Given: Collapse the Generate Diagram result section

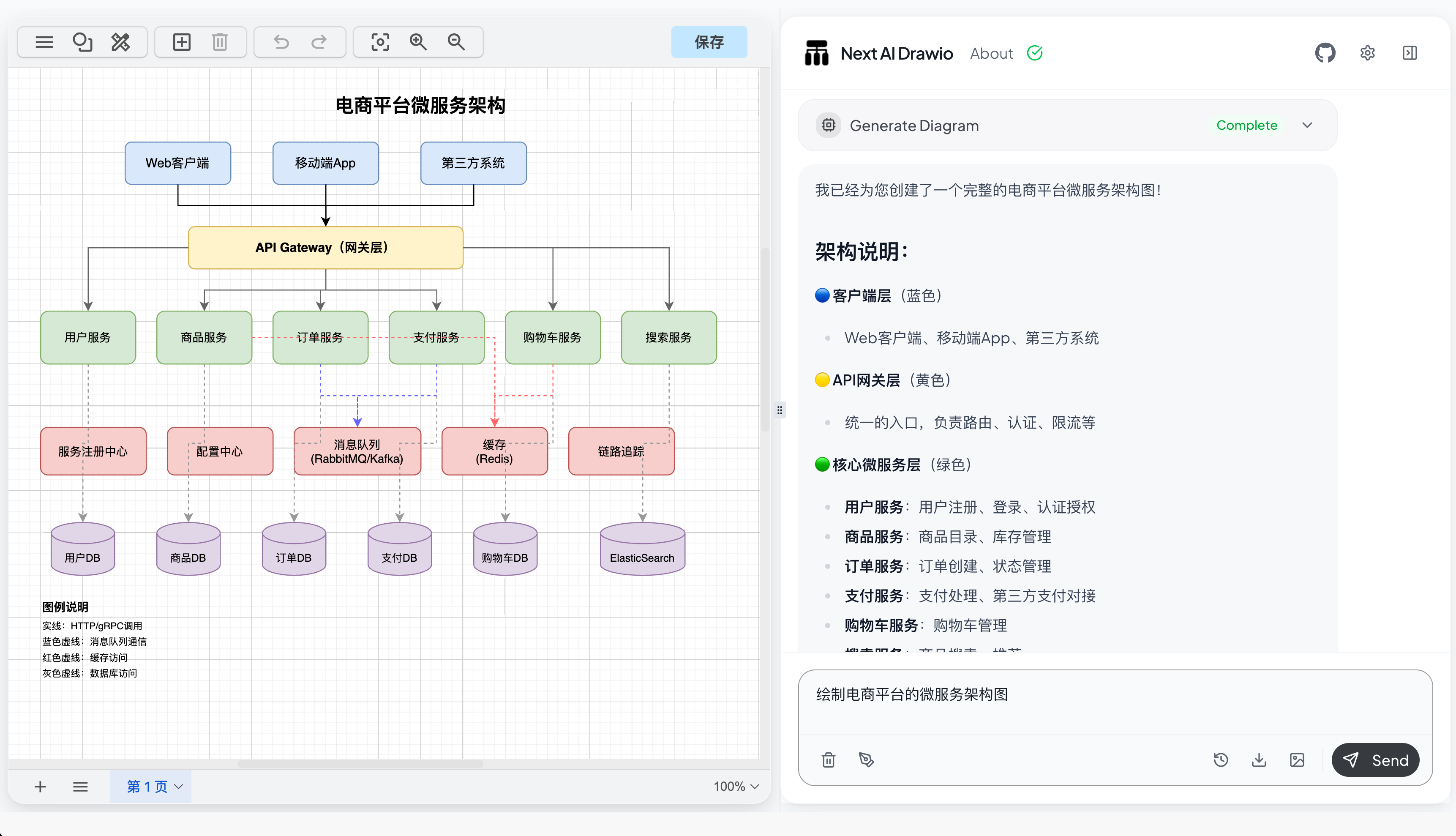Looking at the screenshot, I should [1307, 125].
